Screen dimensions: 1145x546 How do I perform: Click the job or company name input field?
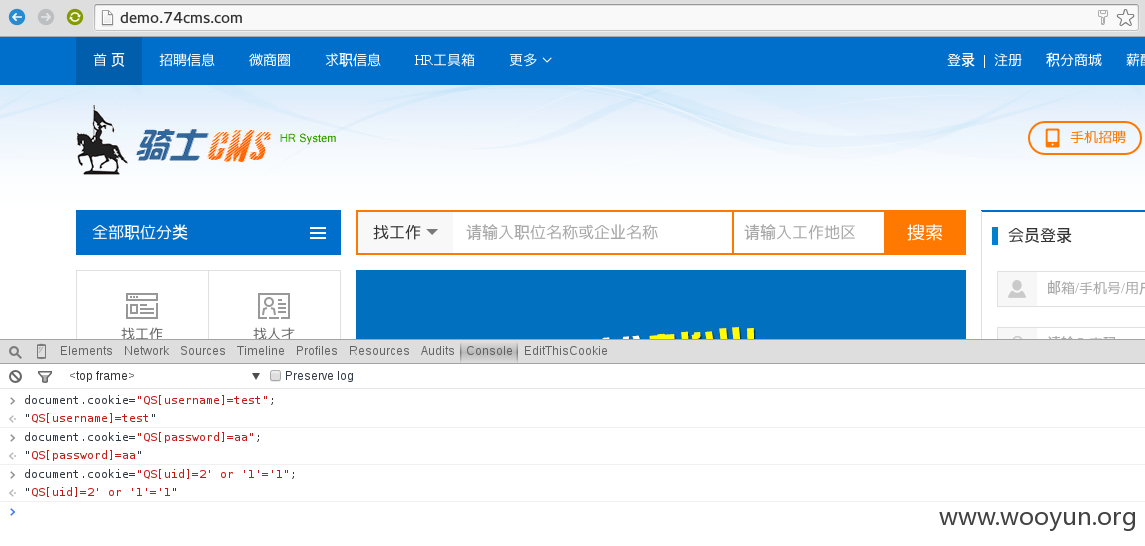(592, 233)
